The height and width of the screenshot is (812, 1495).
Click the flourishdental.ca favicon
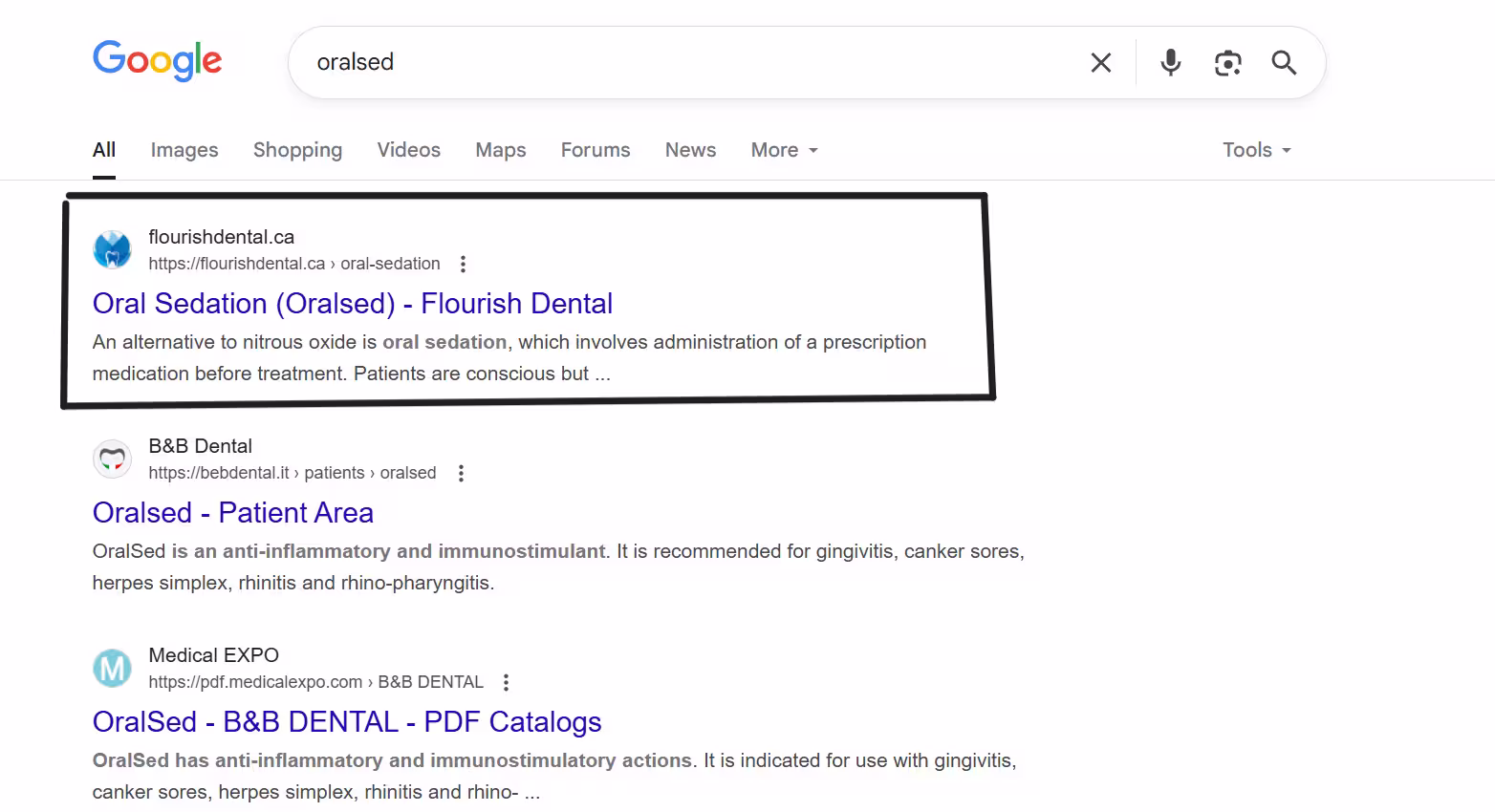tap(112, 250)
